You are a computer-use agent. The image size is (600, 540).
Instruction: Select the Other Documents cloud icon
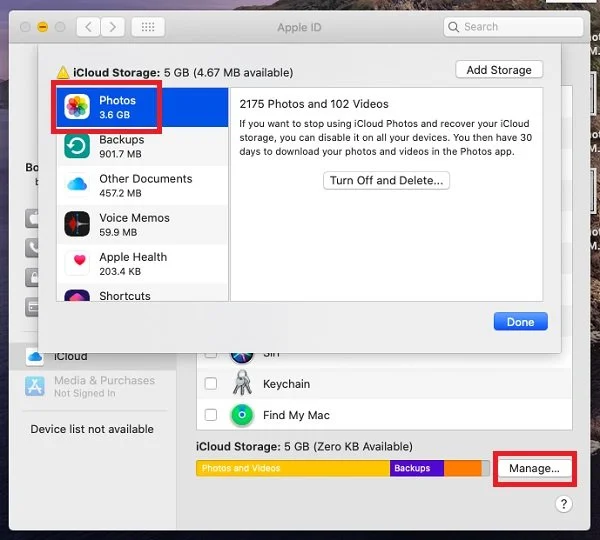77,185
